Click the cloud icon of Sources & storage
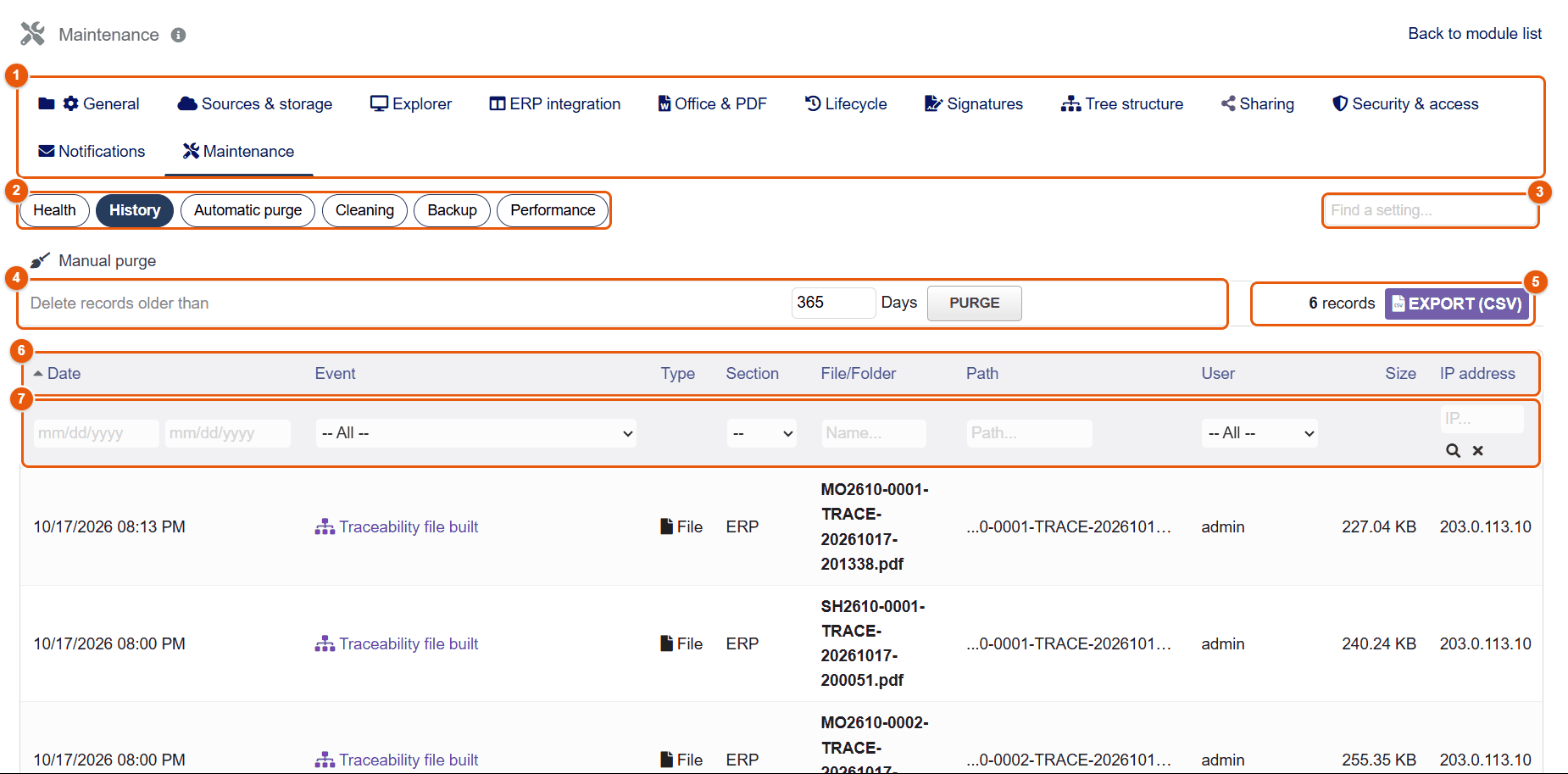This screenshot has width=1568, height=774. (x=187, y=104)
